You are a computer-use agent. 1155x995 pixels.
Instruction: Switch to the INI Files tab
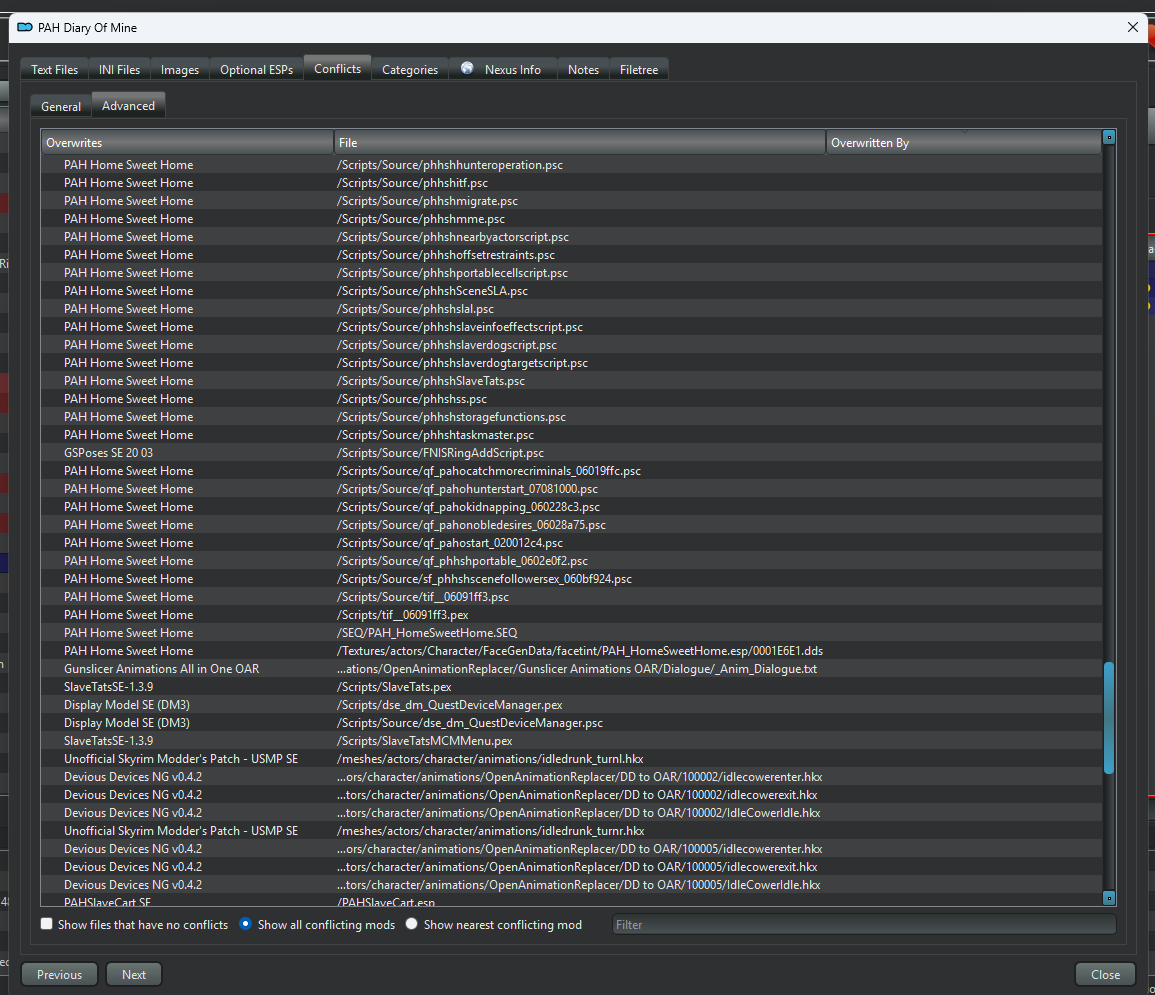[119, 69]
